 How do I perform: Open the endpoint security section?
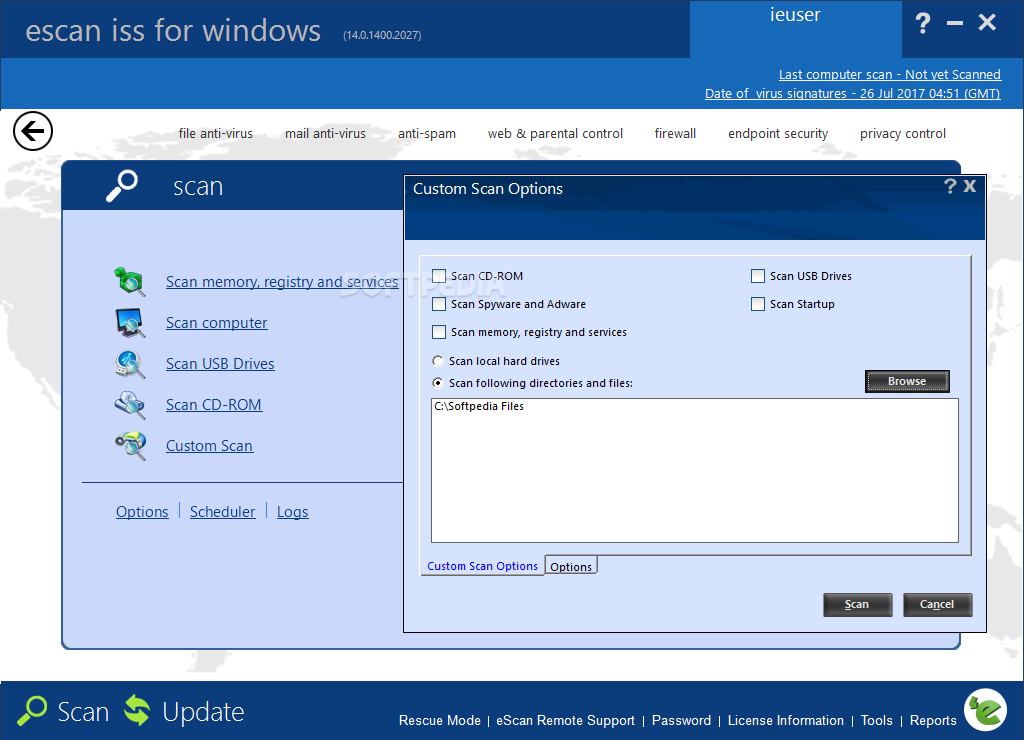(778, 133)
